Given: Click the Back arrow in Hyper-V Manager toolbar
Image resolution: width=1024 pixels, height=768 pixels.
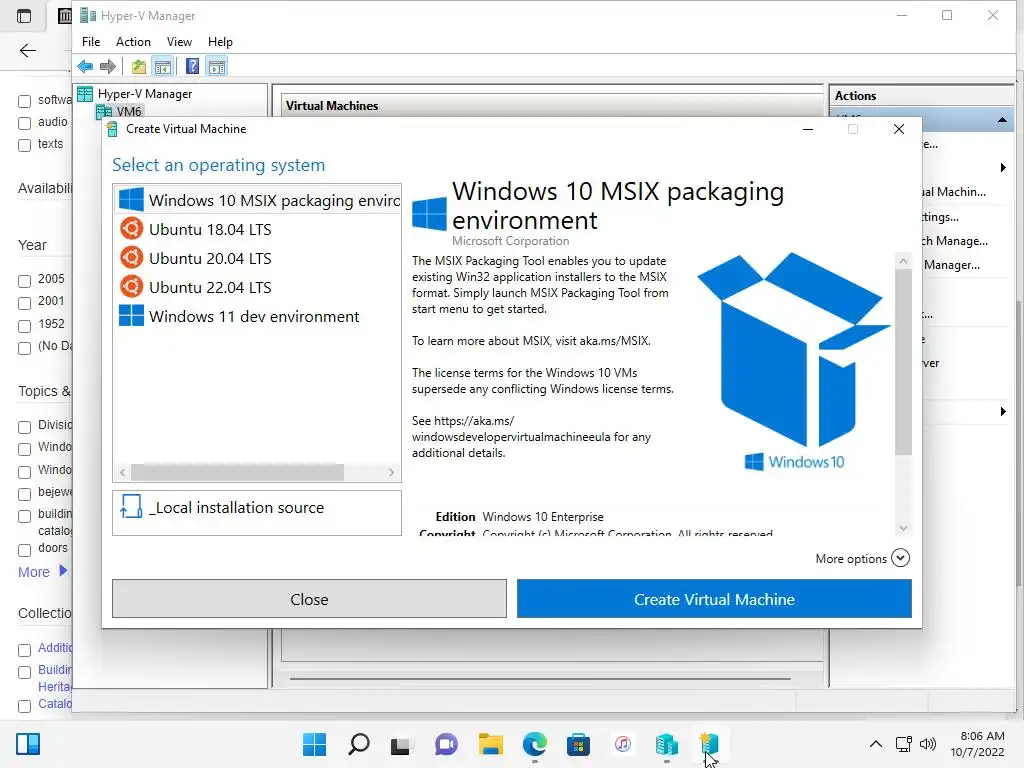Looking at the screenshot, I should 85,67.
